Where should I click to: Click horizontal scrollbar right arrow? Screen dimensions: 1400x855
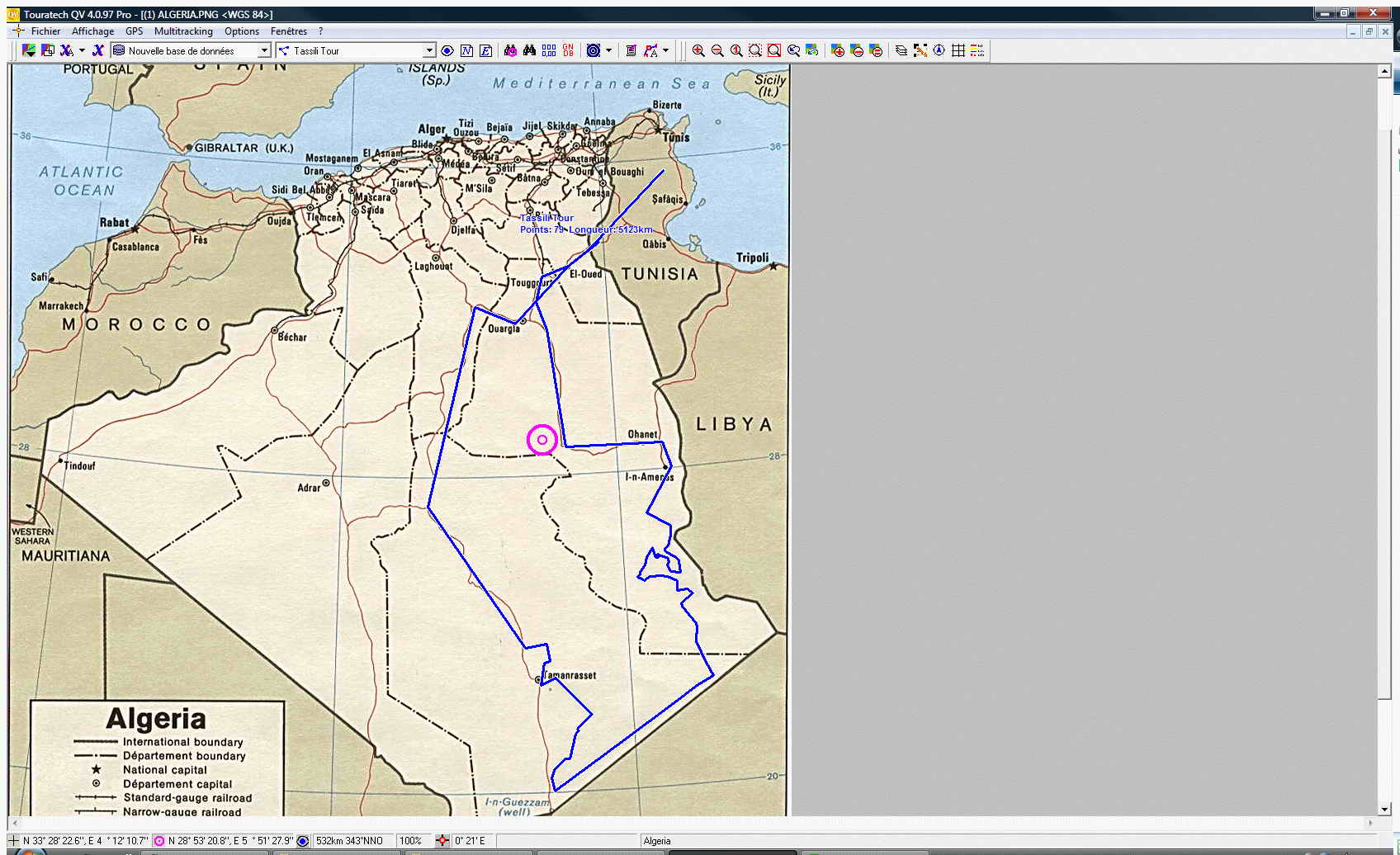coord(1372,823)
